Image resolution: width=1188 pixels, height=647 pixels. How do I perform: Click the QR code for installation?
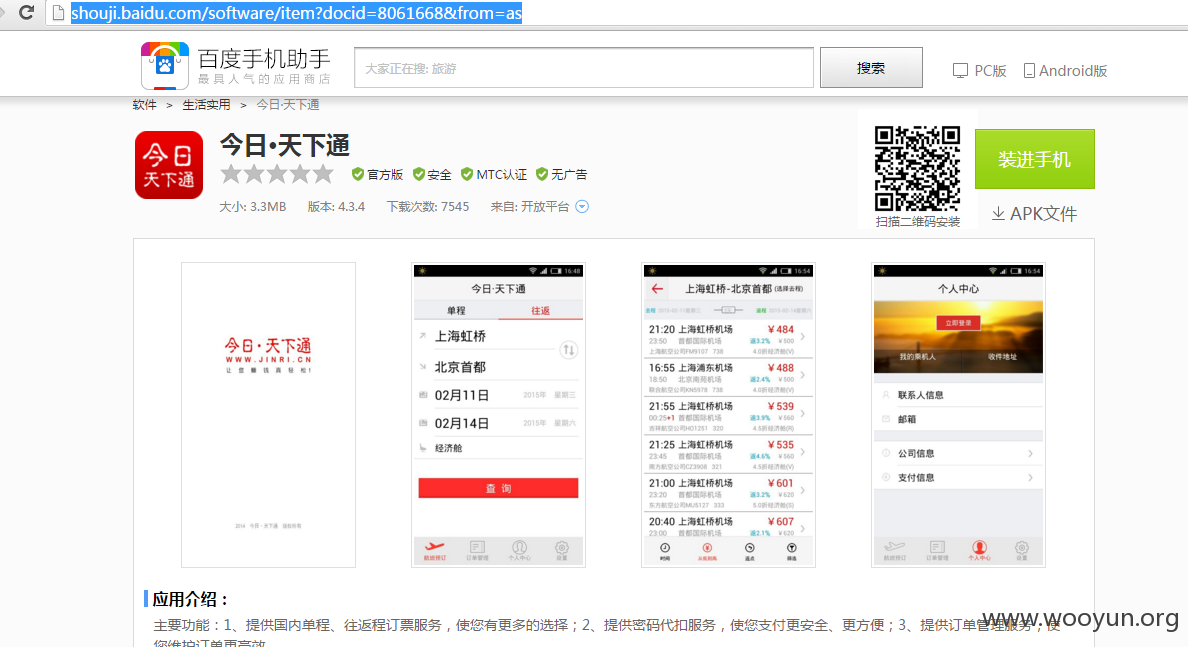click(x=917, y=168)
